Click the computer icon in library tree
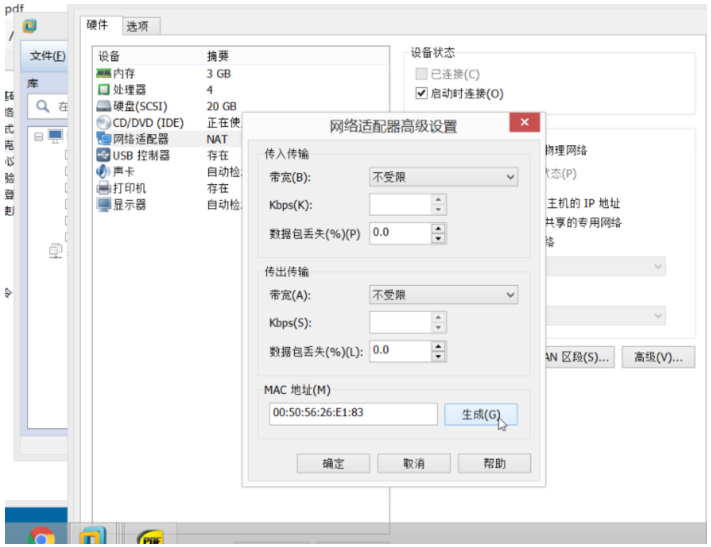Viewport: 711px width, 547px height. point(55,136)
